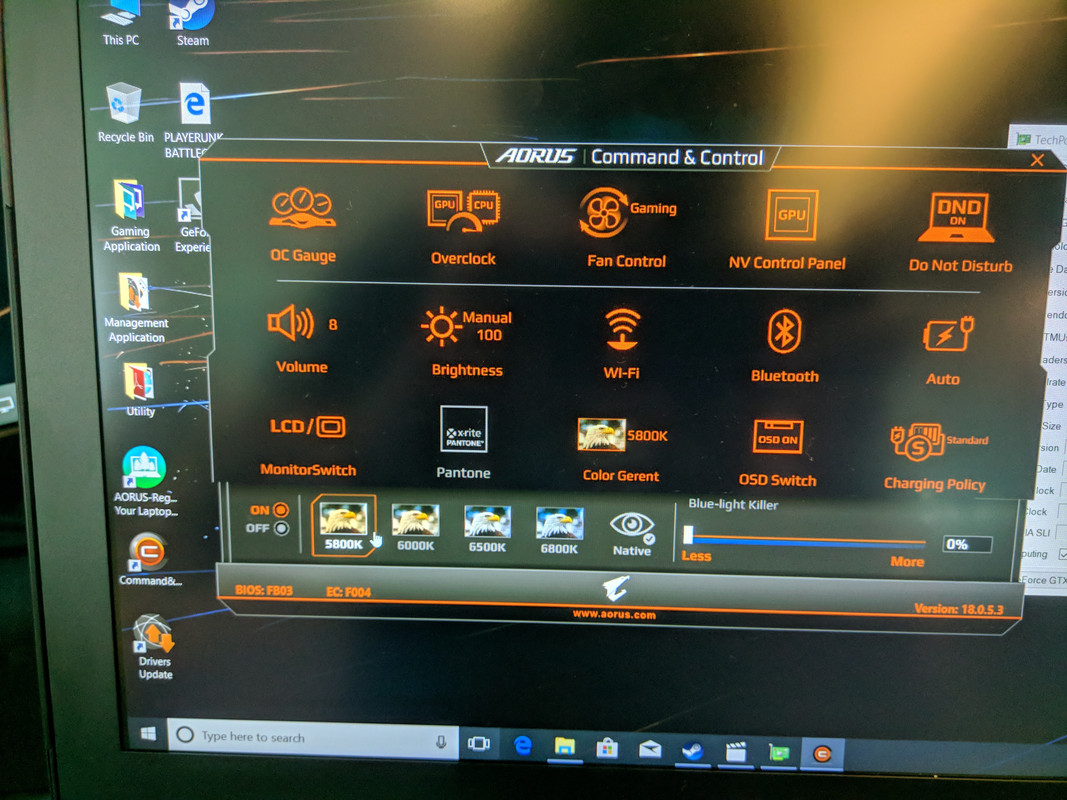Screen dimensions: 1067x800
Task: Click the Version: 18.0.5.3 text
Action: pos(958,609)
